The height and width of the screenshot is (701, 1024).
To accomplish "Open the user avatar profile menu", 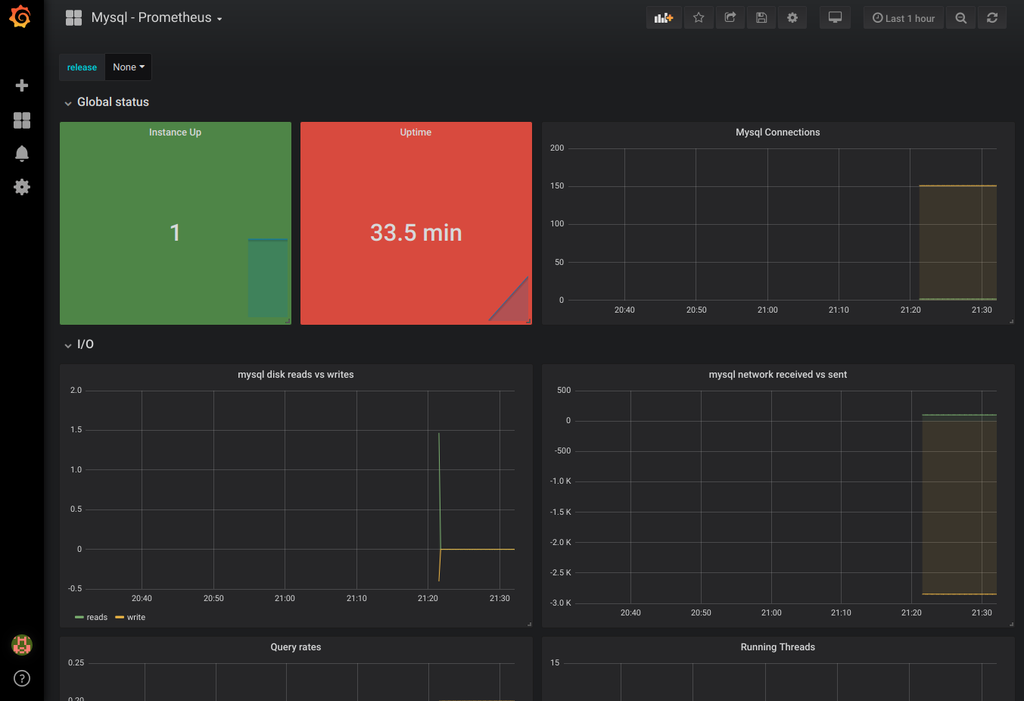I will coord(22,645).
